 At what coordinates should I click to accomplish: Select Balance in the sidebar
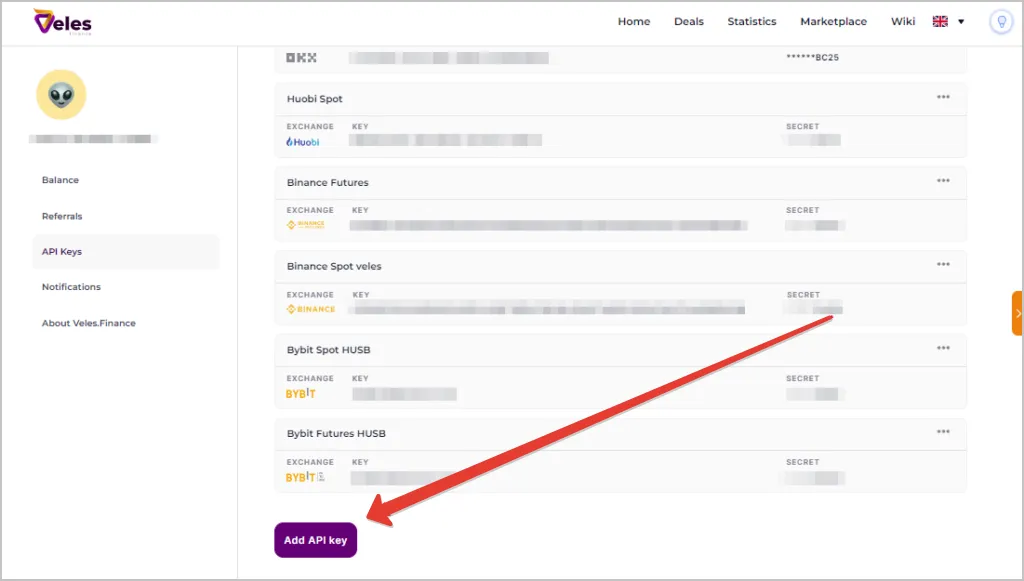[x=60, y=180]
